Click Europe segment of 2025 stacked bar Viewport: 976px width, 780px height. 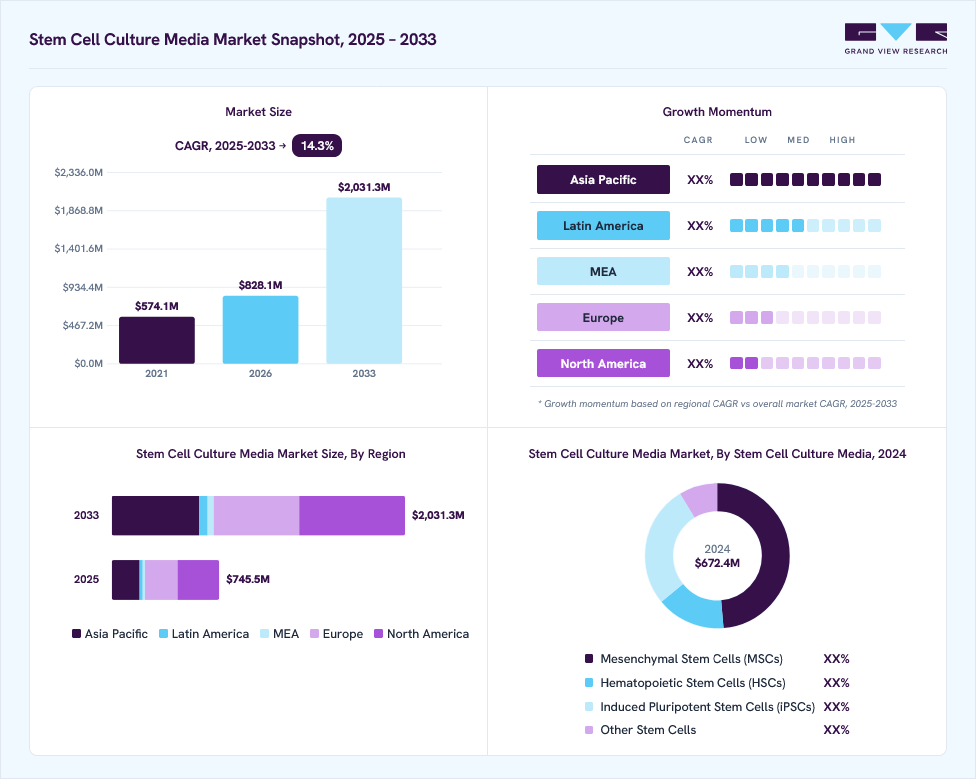161,580
